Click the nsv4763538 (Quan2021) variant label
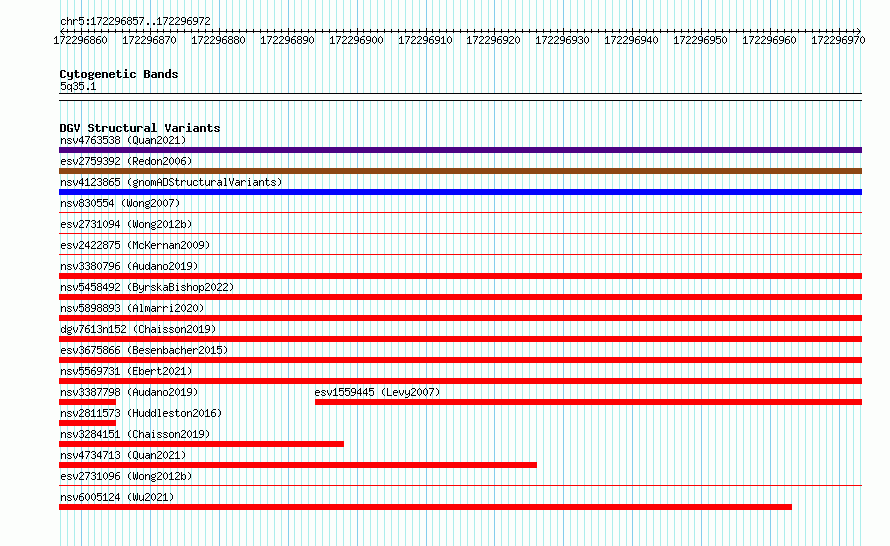The image size is (890, 546). coord(123,140)
